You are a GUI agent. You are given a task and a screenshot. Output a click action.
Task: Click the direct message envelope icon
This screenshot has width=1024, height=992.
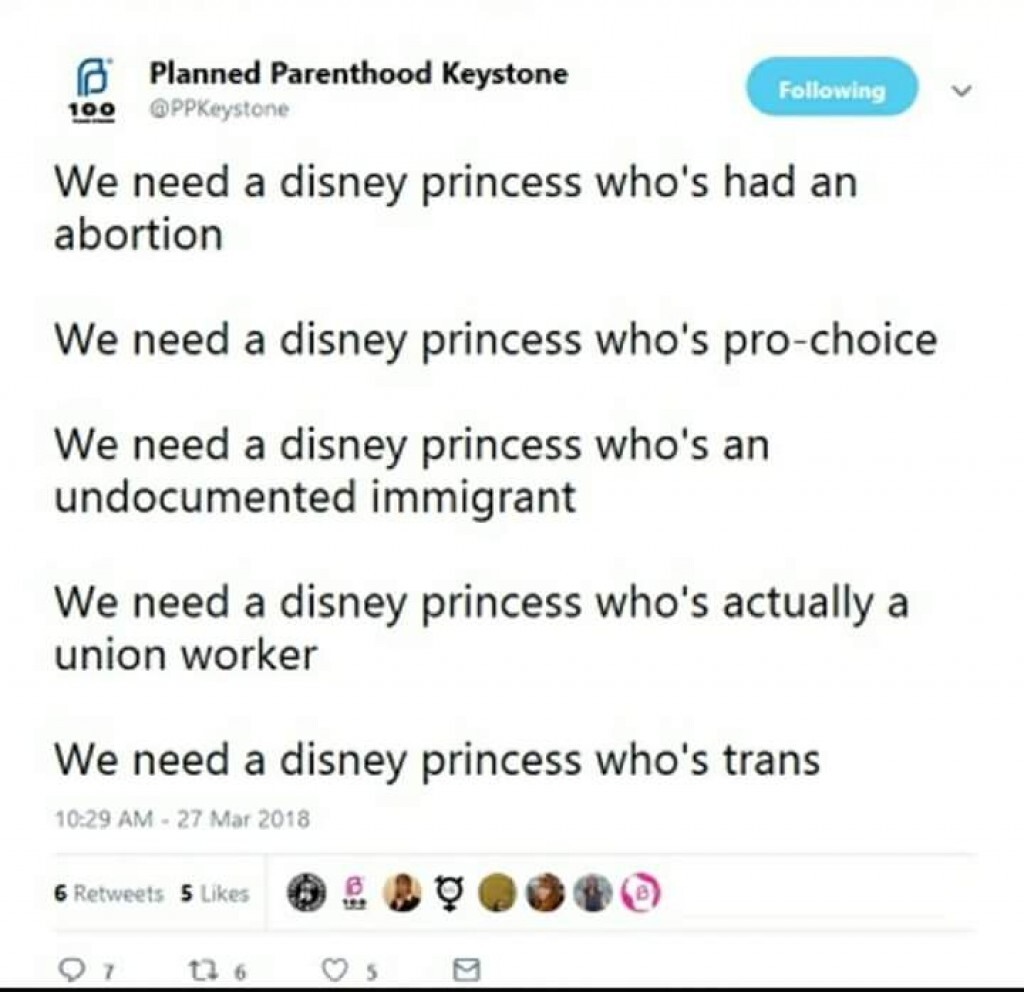click(467, 968)
